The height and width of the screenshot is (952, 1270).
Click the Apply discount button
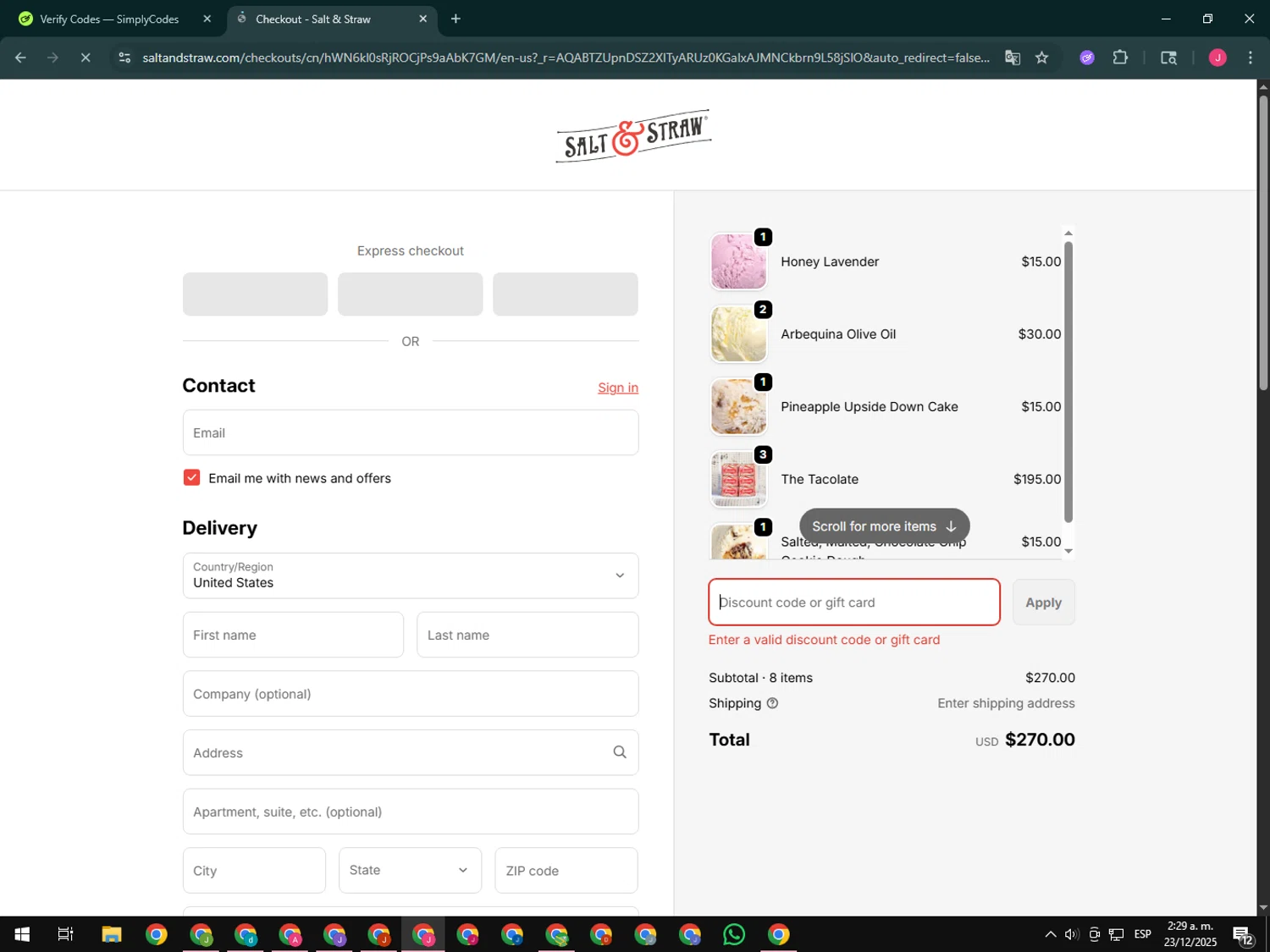pos(1043,603)
